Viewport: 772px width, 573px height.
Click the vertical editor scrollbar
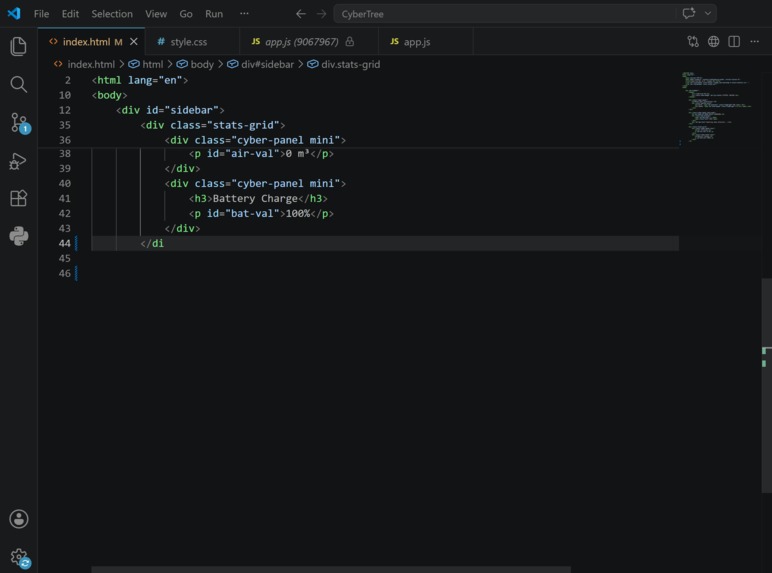click(x=767, y=385)
